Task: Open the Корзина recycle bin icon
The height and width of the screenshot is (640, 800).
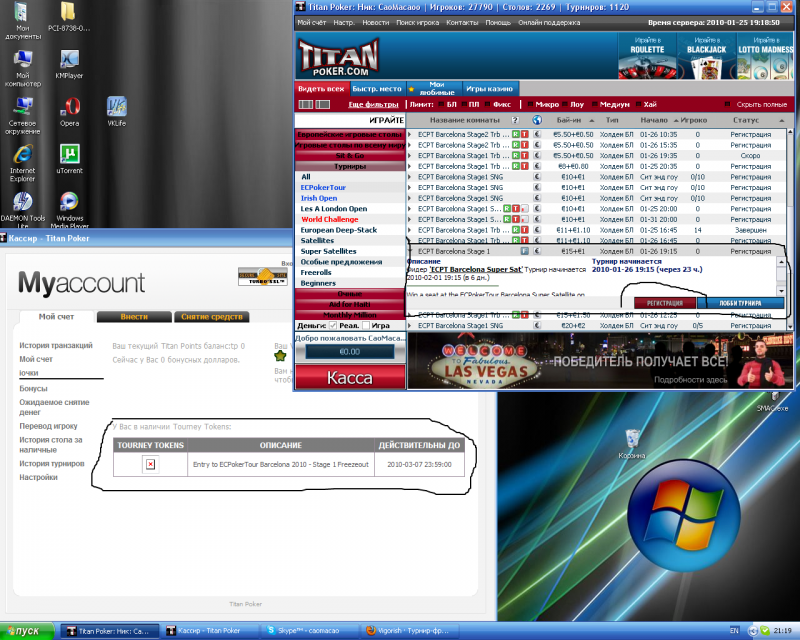Action: pos(632,444)
